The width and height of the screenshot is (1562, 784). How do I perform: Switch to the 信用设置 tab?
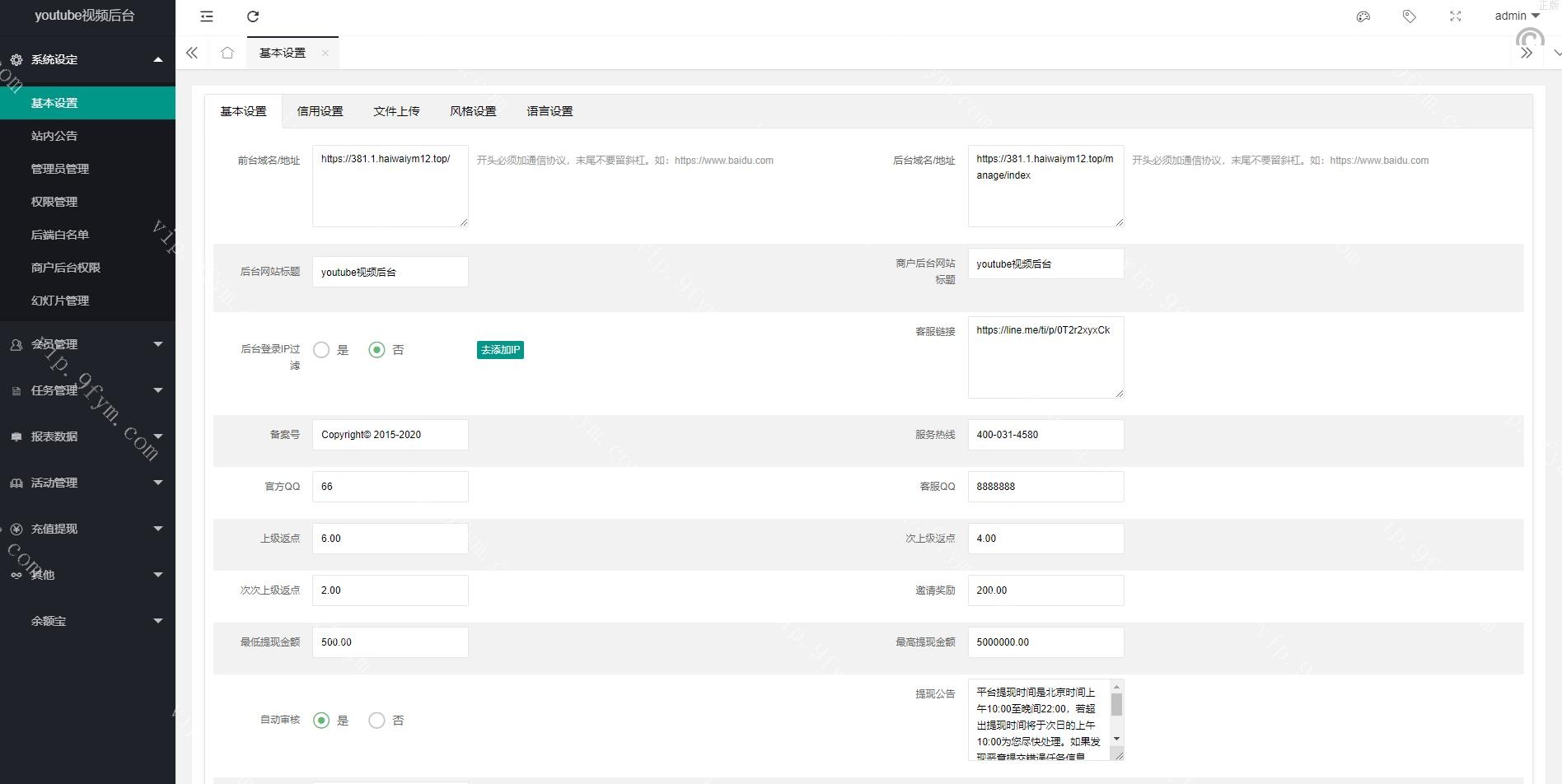[x=320, y=111]
